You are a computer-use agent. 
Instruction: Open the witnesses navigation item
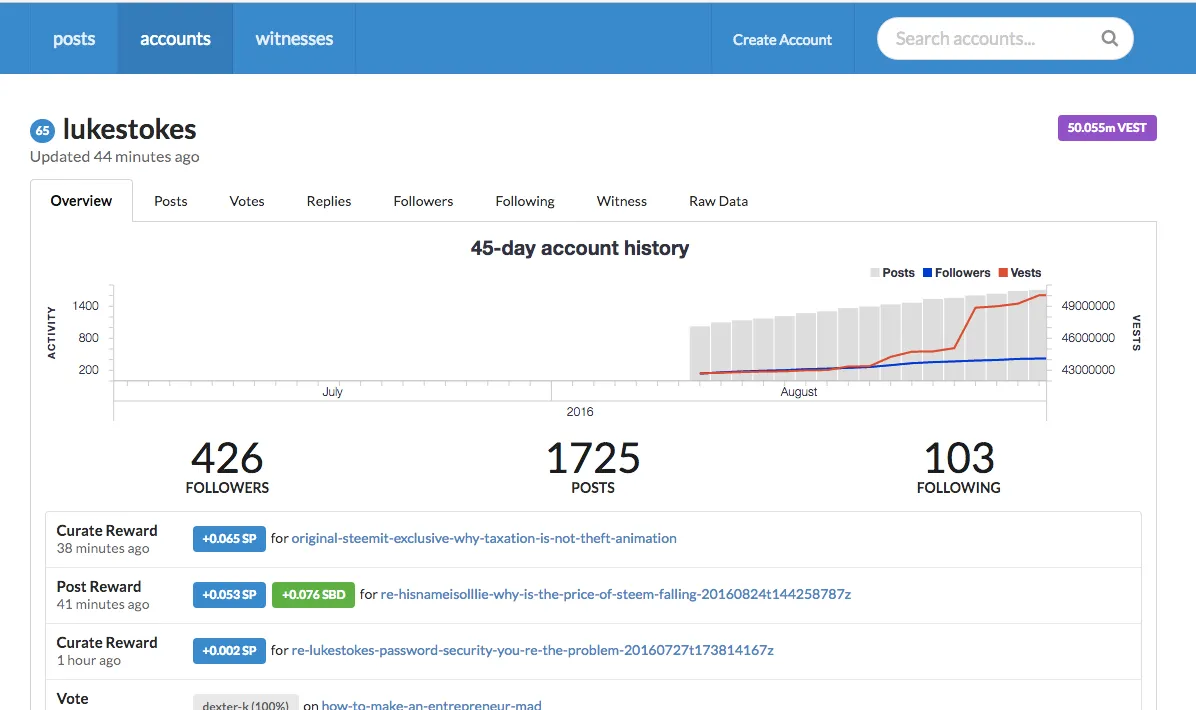click(294, 38)
